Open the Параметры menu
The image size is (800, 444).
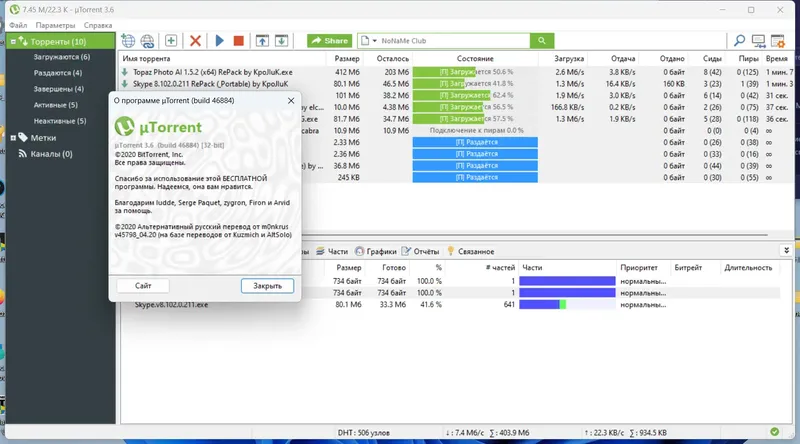click(x=55, y=25)
